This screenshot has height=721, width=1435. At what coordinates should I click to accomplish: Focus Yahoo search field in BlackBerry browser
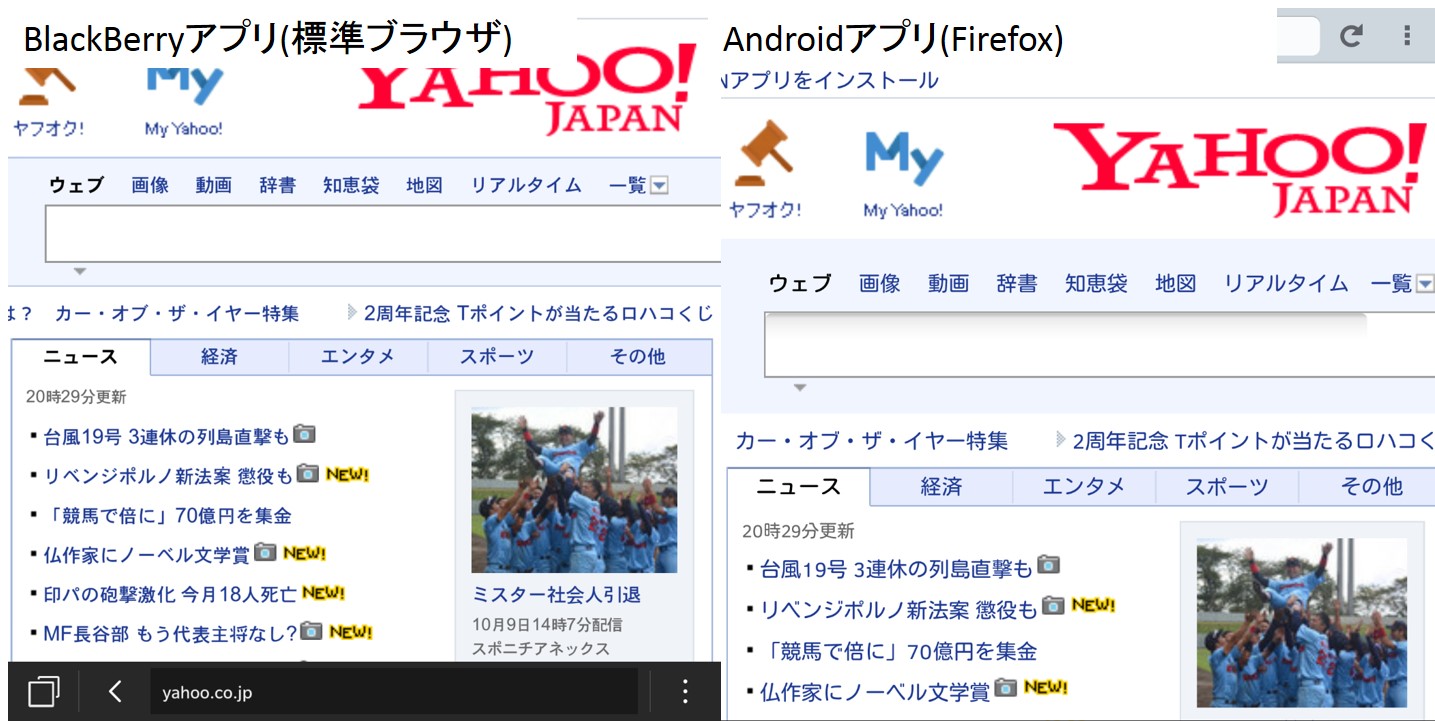pos(383,234)
